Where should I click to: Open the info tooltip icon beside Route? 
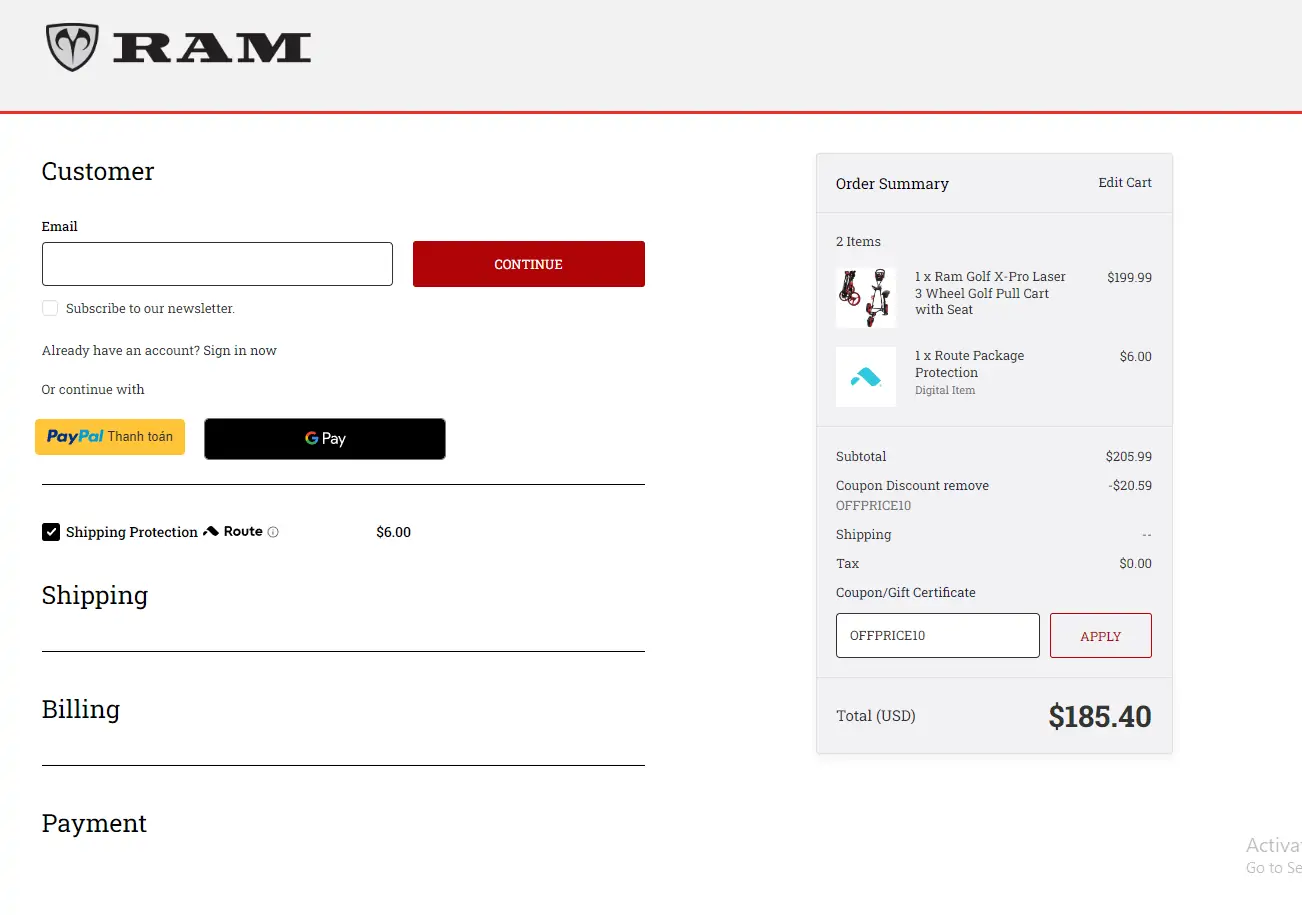point(271,531)
